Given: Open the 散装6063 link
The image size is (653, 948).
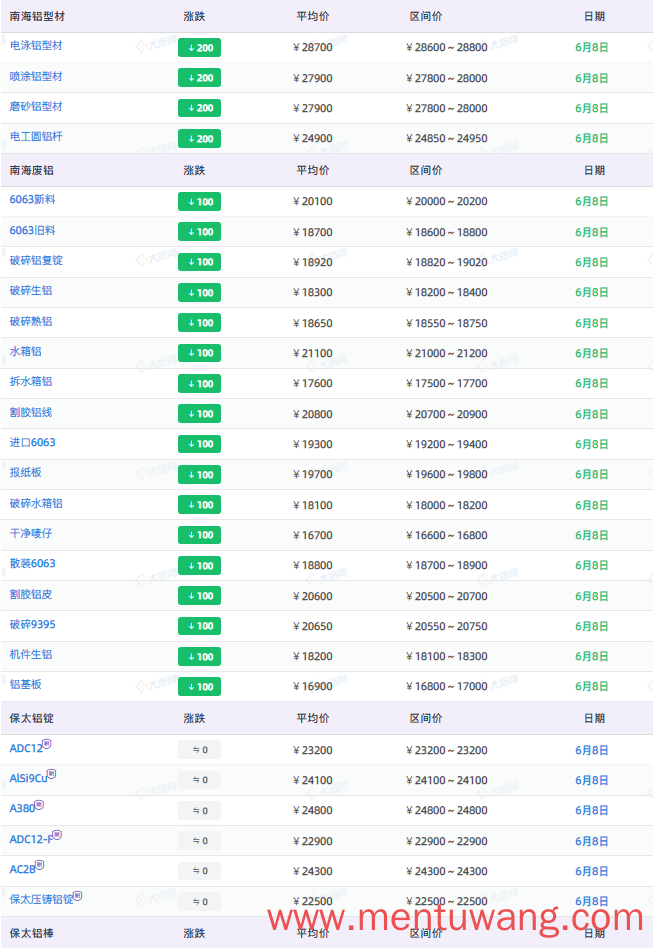Looking at the screenshot, I should 33,563.
